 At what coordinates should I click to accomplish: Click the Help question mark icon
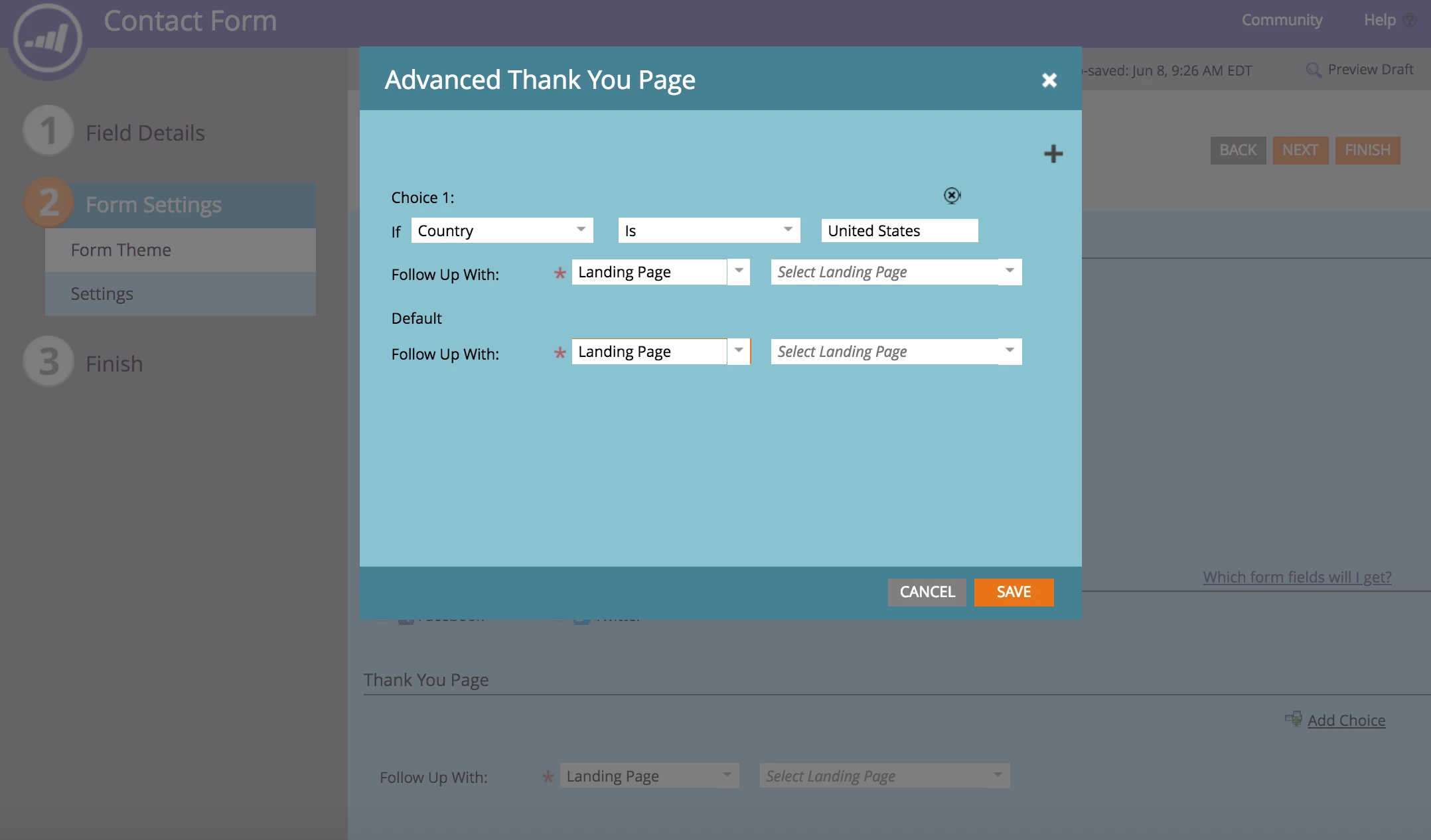(x=1410, y=20)
